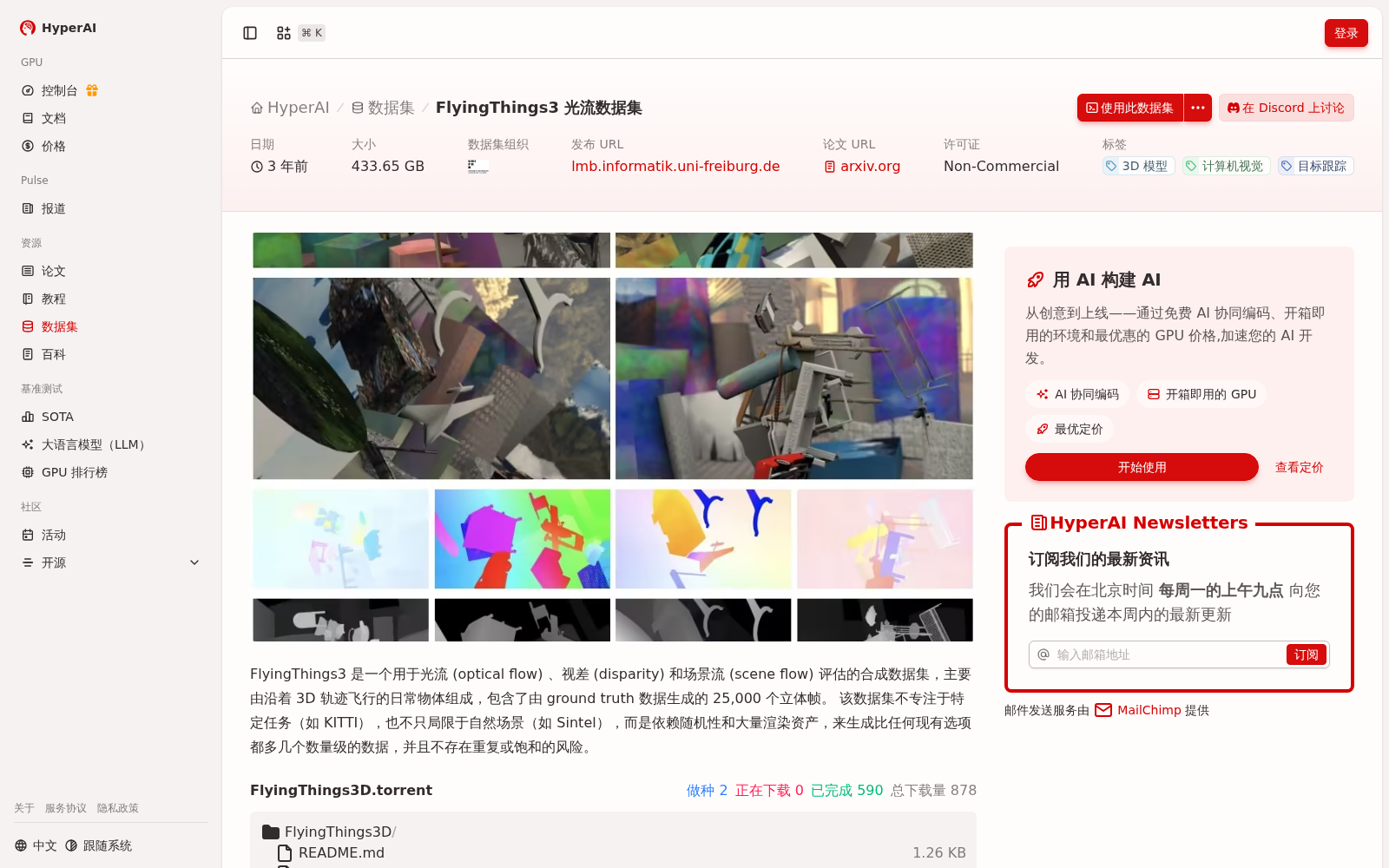This screenshot has height=868, width=1389.
Task: Open 隐私政策 footer link
Action: point(118,808)
